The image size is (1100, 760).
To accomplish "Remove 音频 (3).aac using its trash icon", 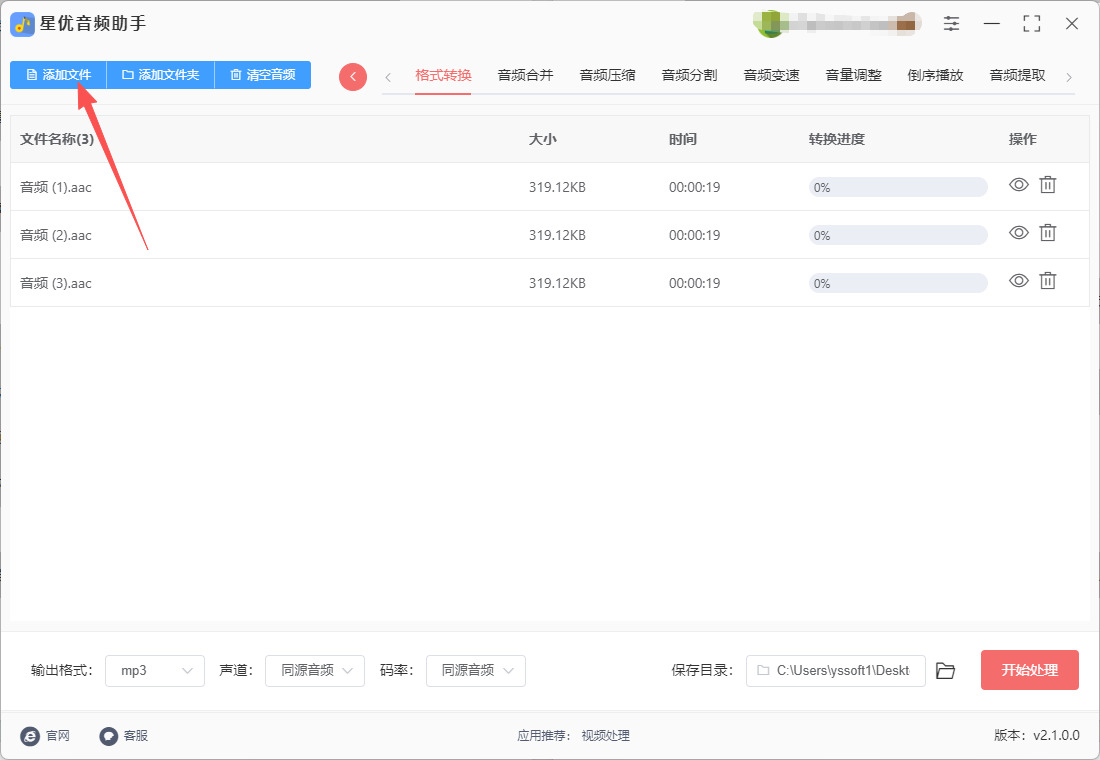I will point(1047,281).
